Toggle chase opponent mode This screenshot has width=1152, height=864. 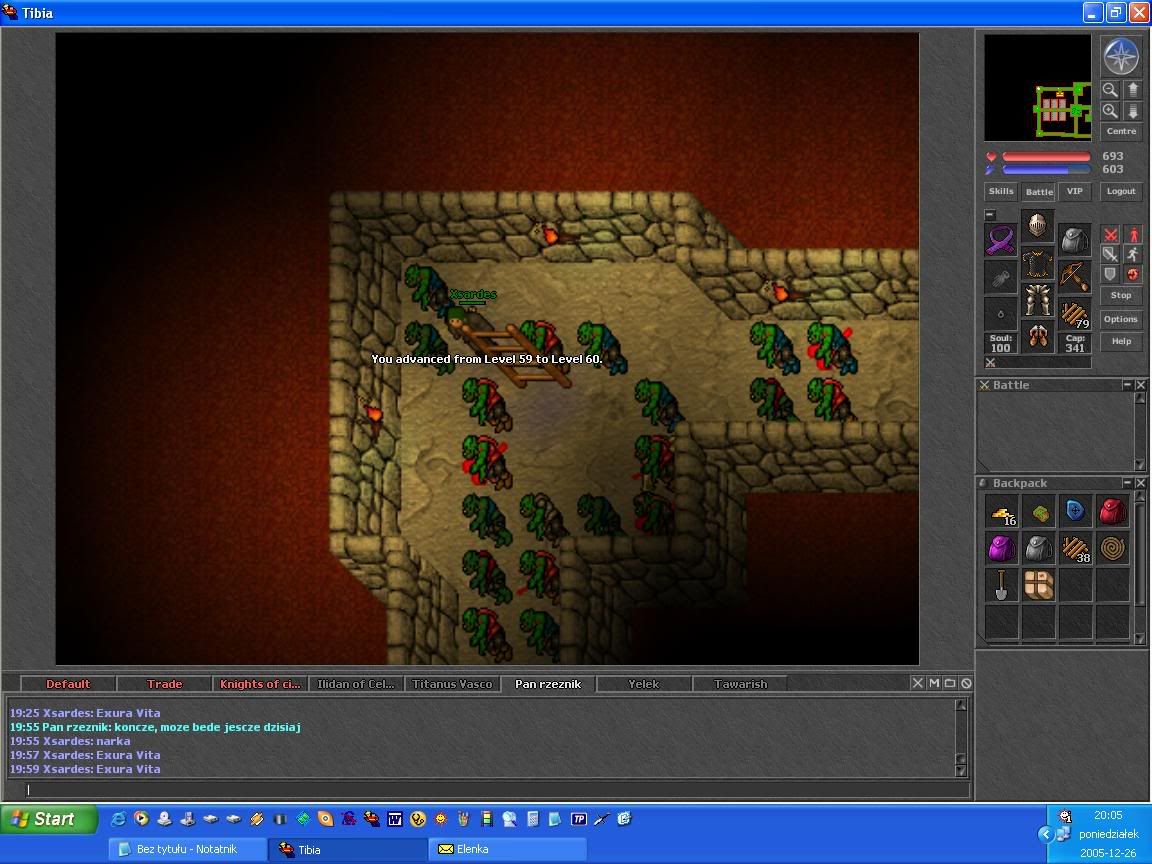1133,254
